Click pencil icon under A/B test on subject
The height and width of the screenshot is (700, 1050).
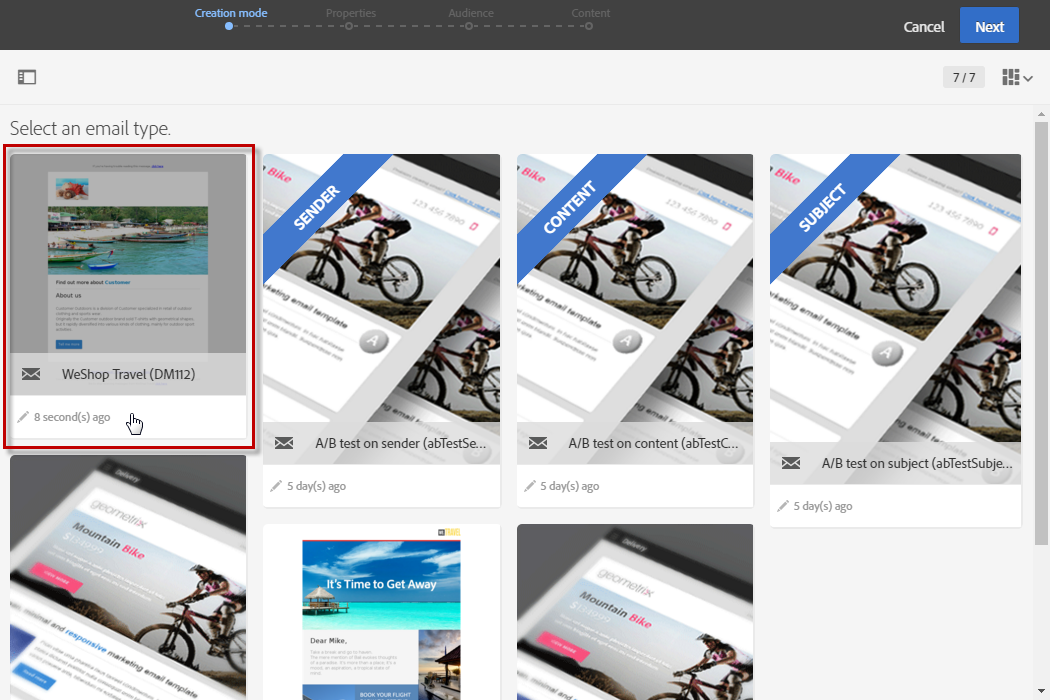[x=783, y=506]
